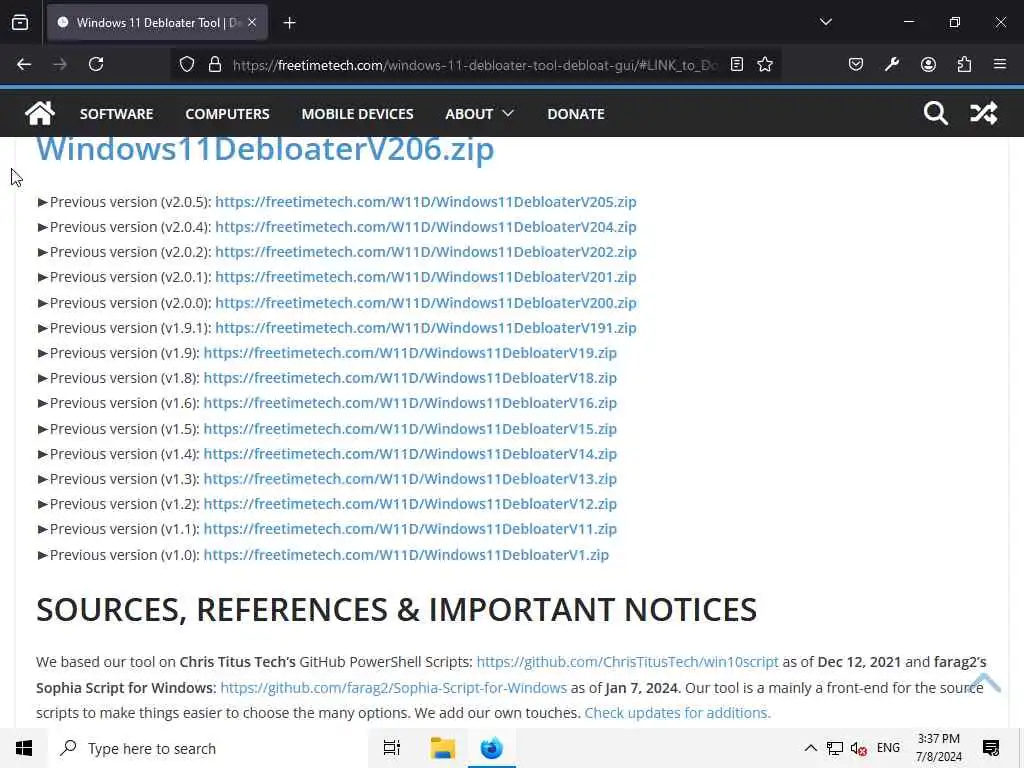Show hidden system tray icons
1024x768 pixels.
click(x=810, y=748)
